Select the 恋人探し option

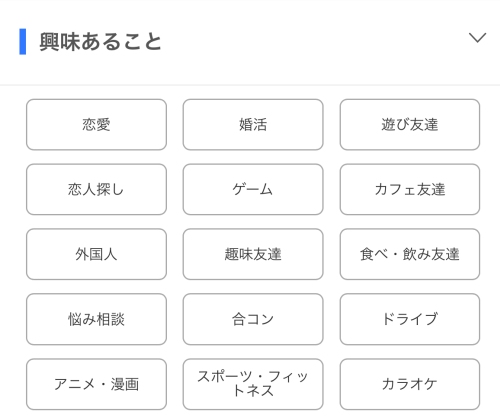tap(96, 189)
